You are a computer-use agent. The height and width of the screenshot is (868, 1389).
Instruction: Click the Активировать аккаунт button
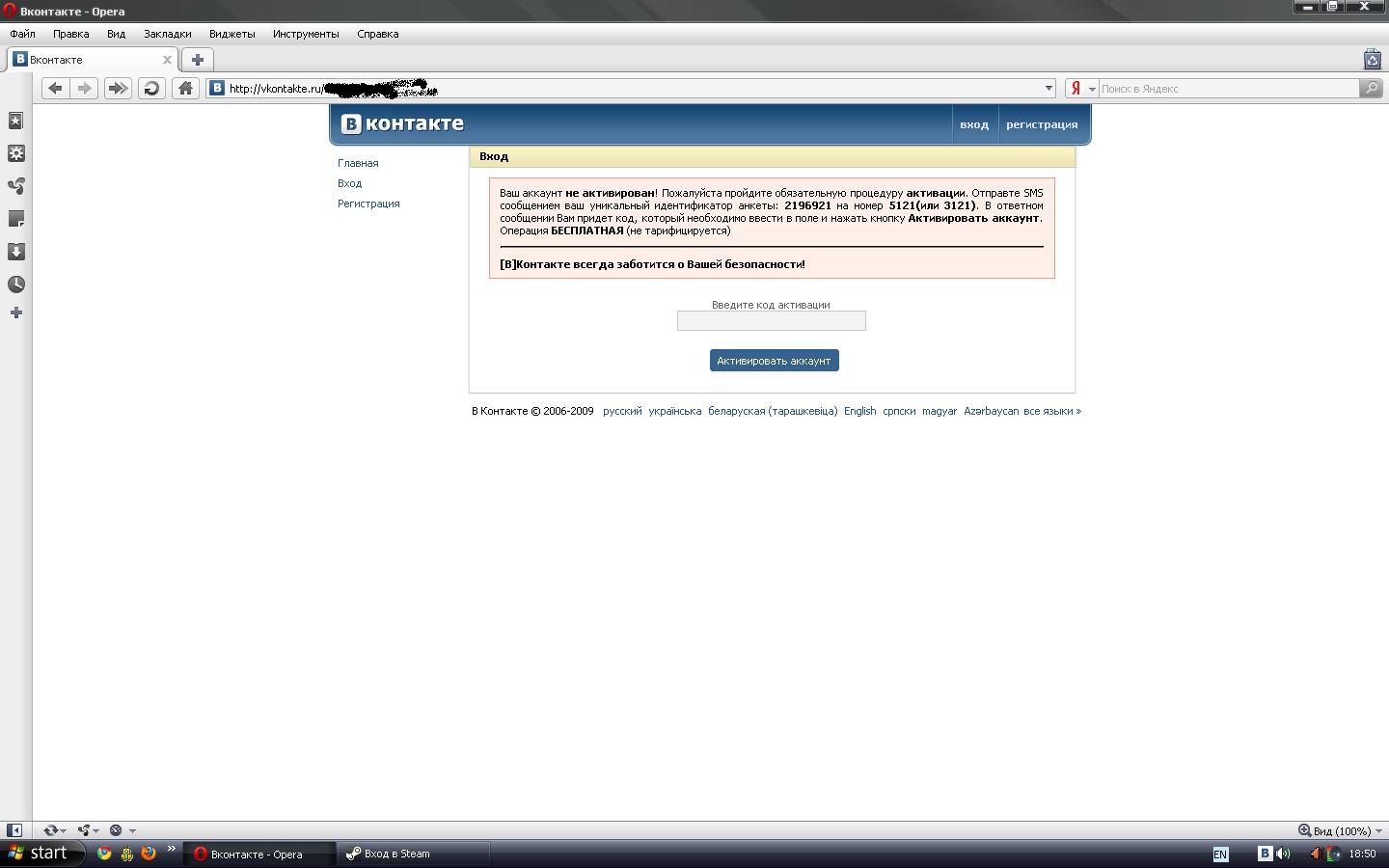(774, 361)
